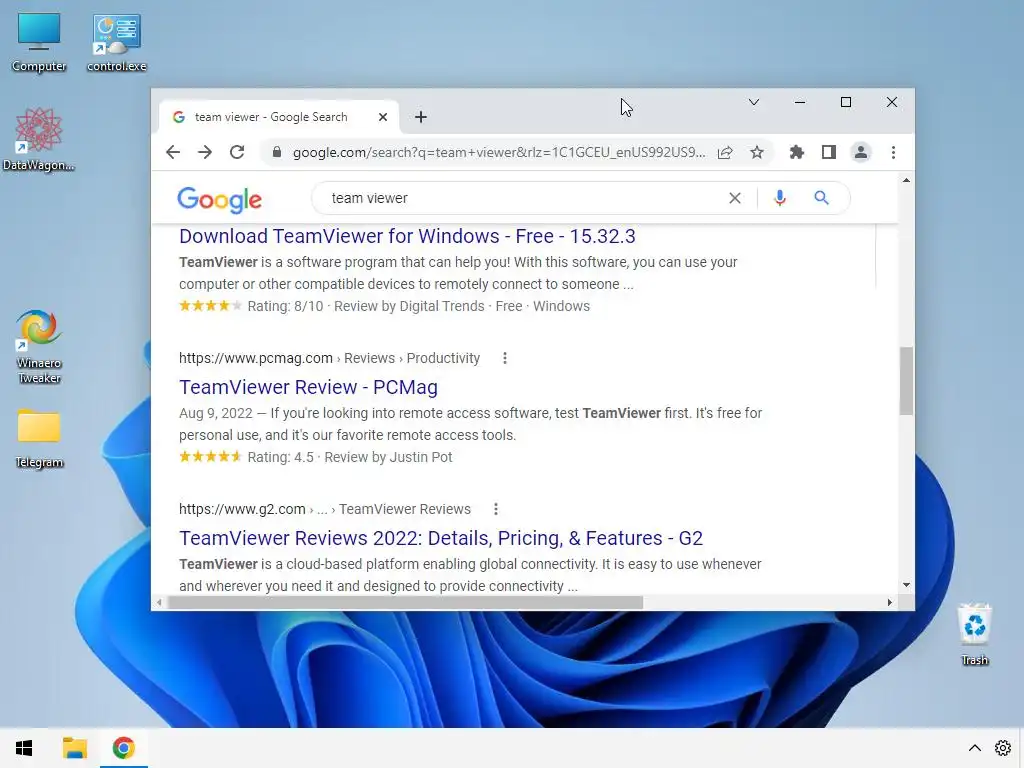Start voice search with the microphone
The height and width of the screenshot is (768, 1024).
pos(780,198)
